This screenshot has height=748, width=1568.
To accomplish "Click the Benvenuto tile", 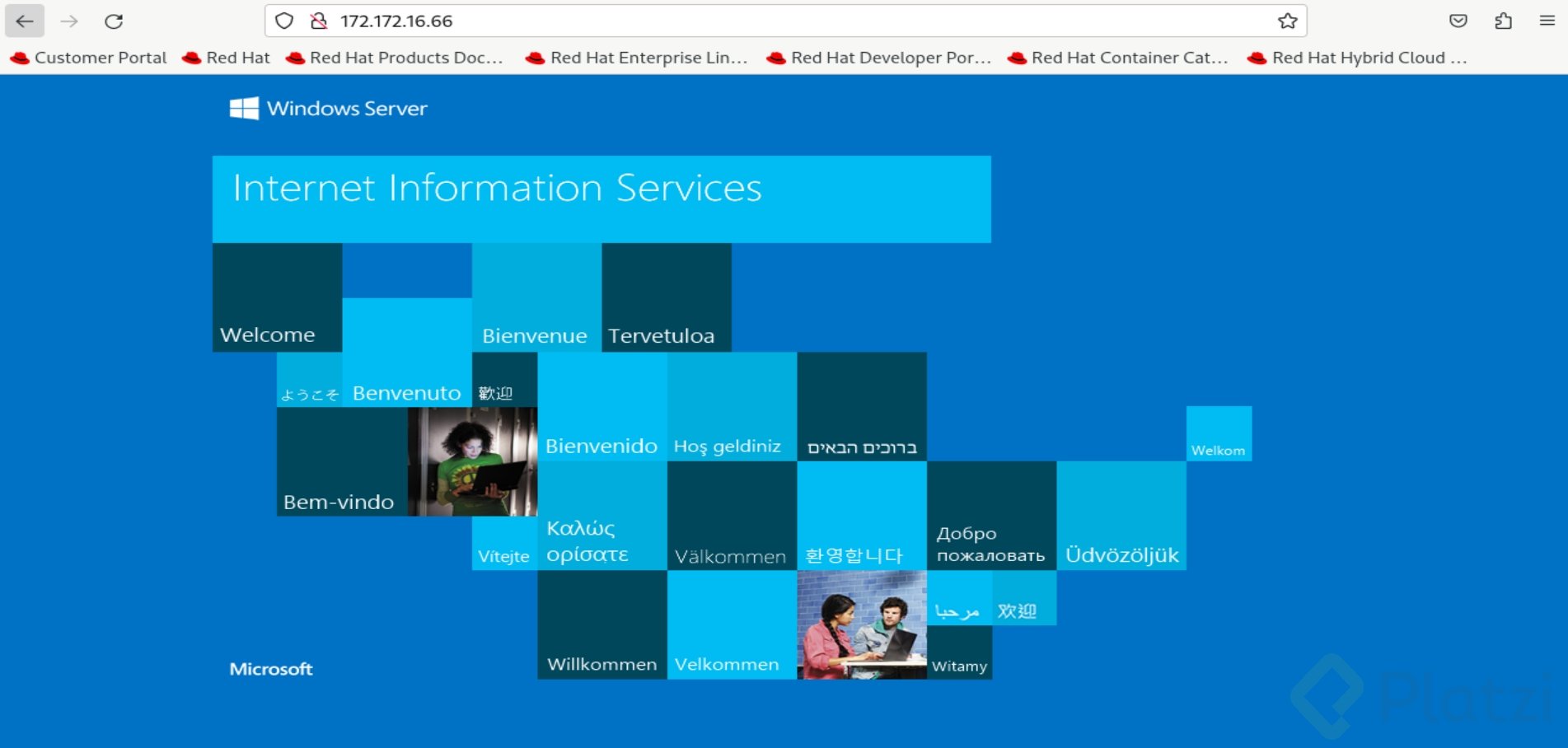I will pos(407,353).
